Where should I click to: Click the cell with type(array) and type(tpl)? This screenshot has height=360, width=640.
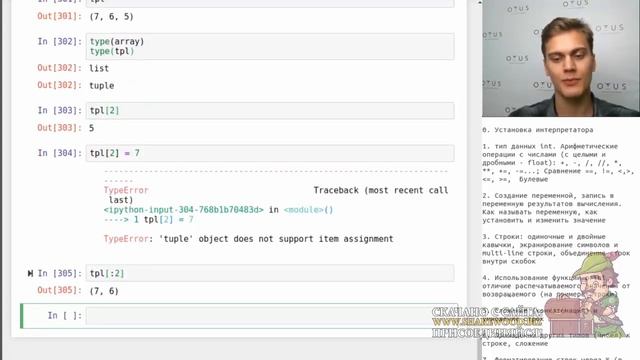pyautogui.click(x=270, y=47)
